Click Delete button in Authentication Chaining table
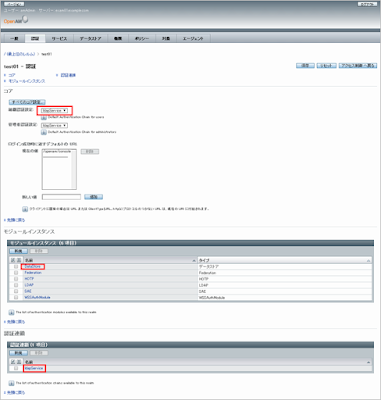 point(39,352)
